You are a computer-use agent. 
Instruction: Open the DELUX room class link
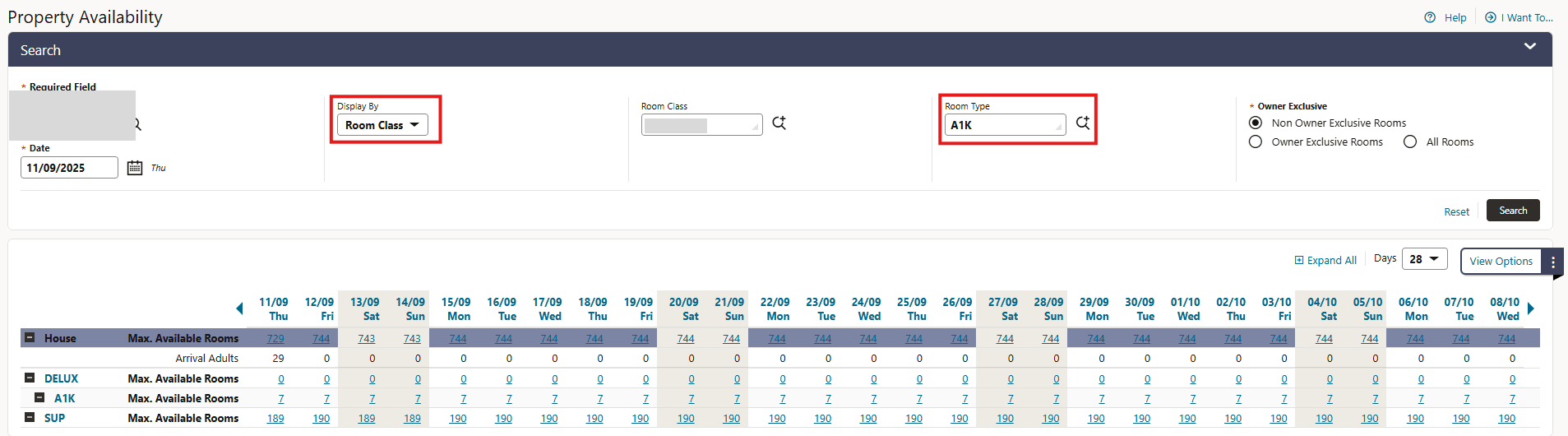click(61, 378)
